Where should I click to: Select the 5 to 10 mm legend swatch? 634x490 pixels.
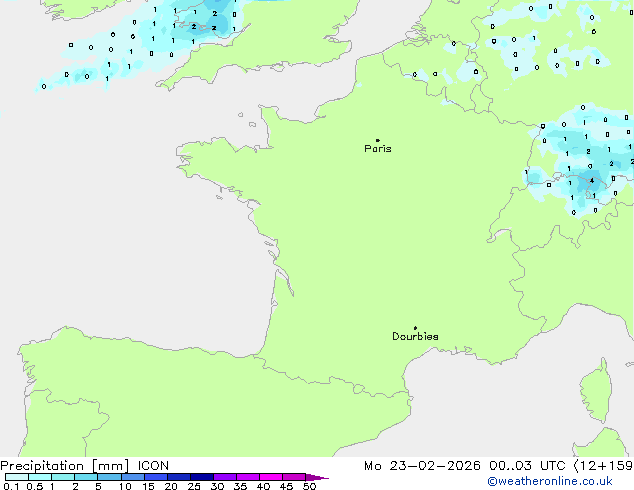[x=110, y=477]
